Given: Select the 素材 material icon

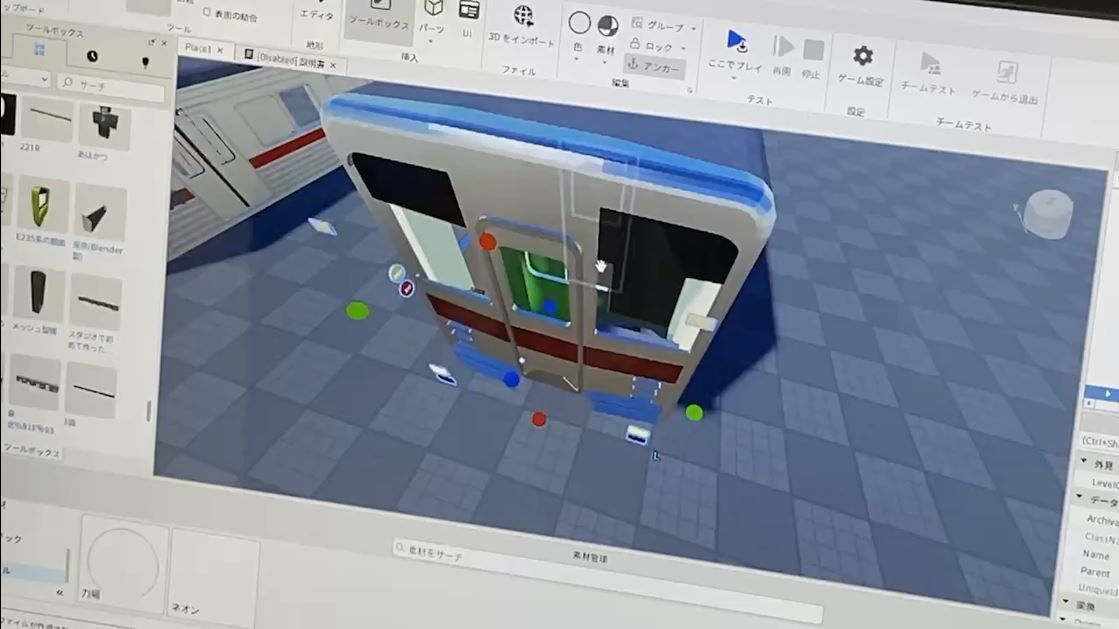Looking at the screenshot, I should [607, 26].
